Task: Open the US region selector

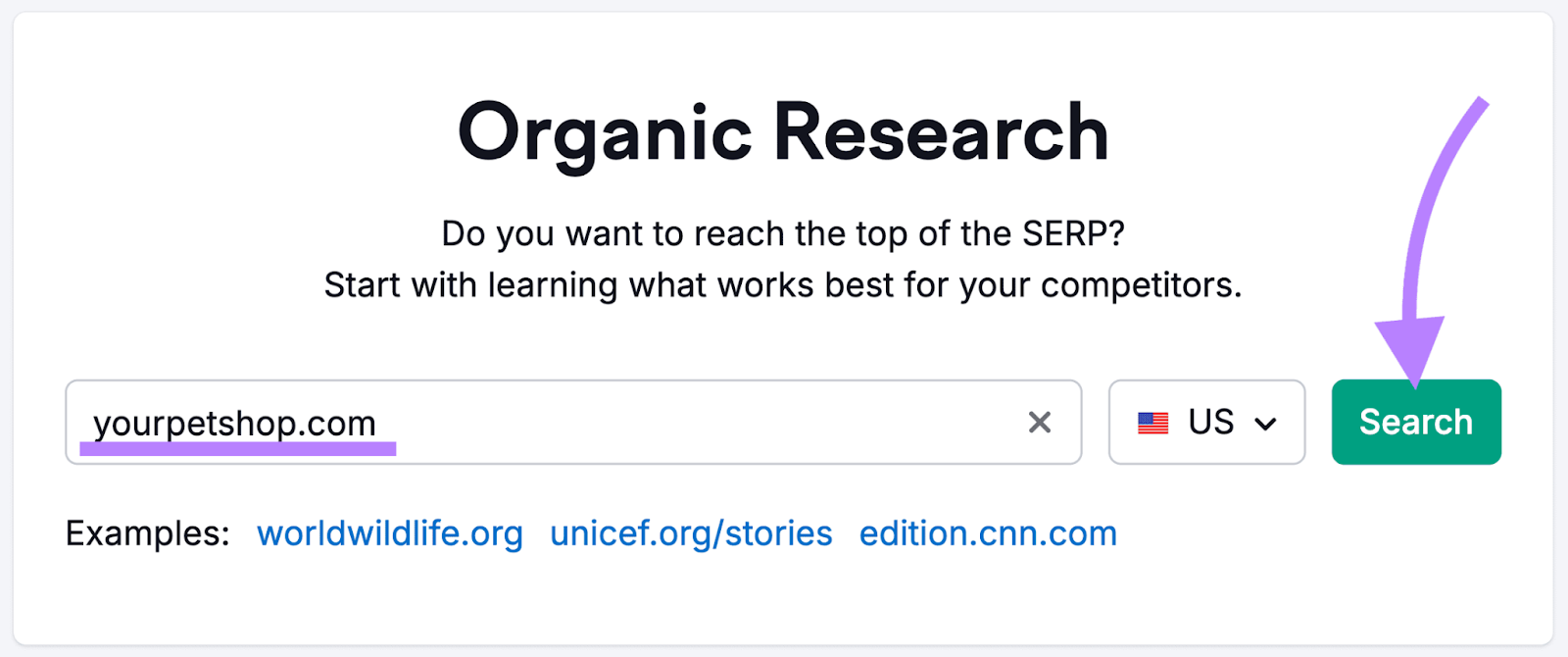Action: click(1206, 422)
